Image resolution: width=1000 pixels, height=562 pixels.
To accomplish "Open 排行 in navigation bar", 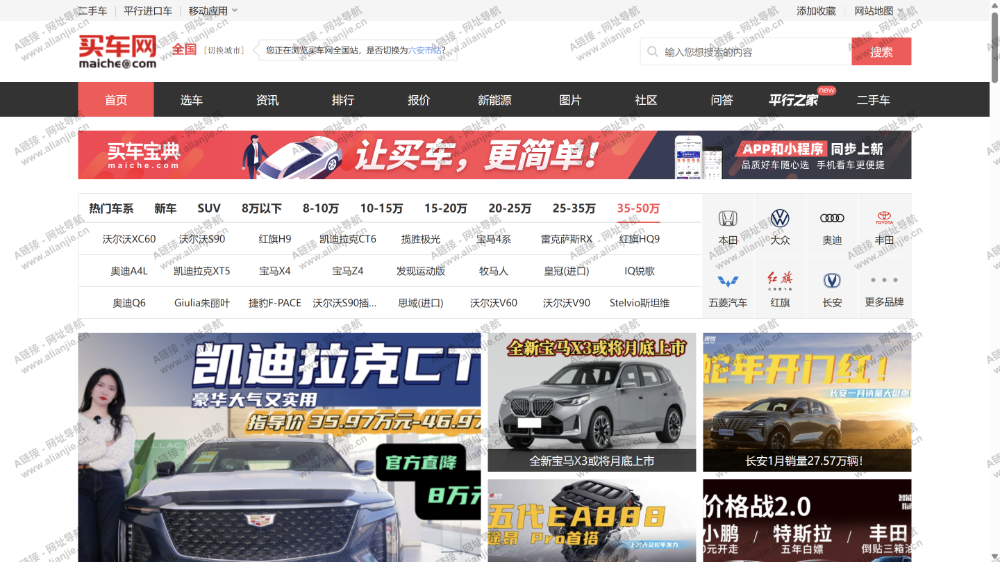I will pyautogui.click(x=343, y=100).
